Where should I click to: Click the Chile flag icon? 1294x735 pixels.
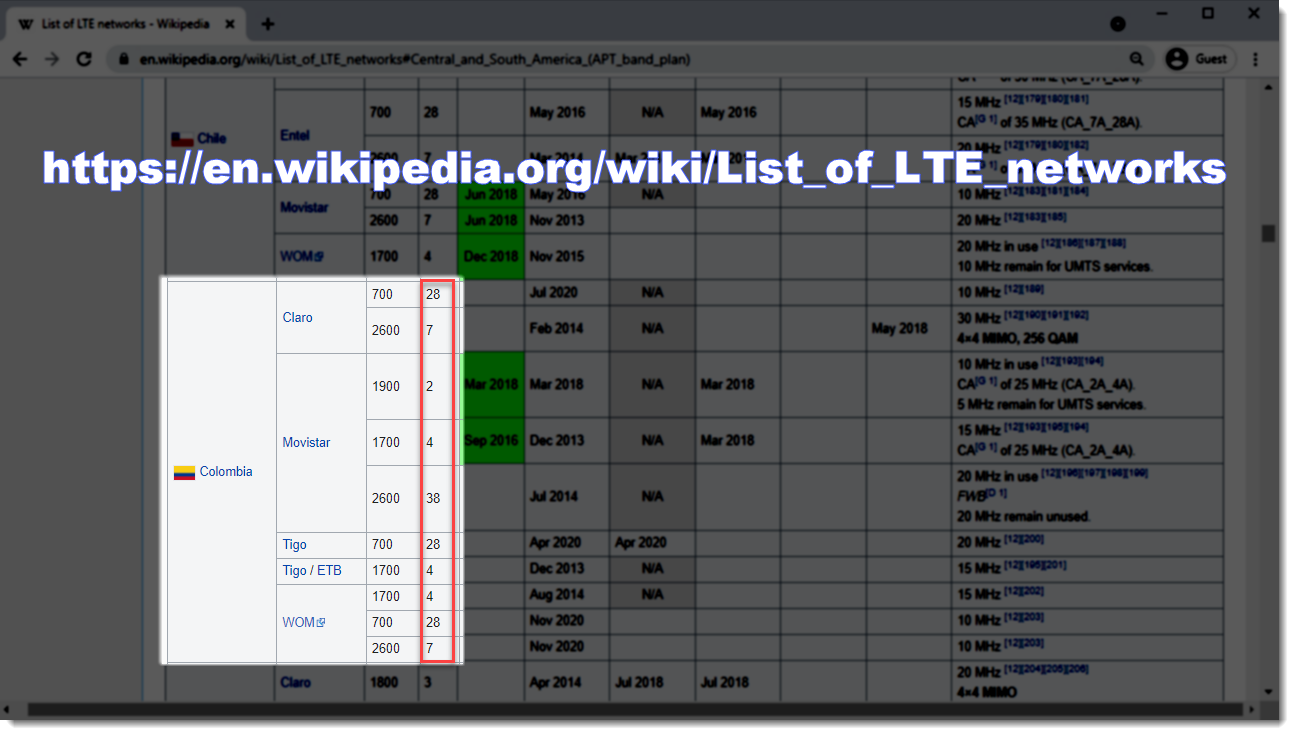pos(181,139)
